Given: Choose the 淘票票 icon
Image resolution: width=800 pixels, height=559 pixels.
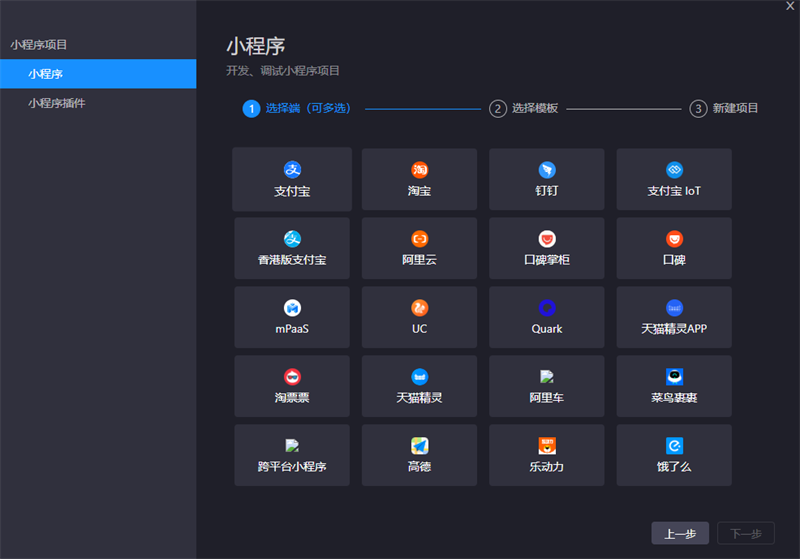Looking at the screenshot, I should (x=292, y=376).
